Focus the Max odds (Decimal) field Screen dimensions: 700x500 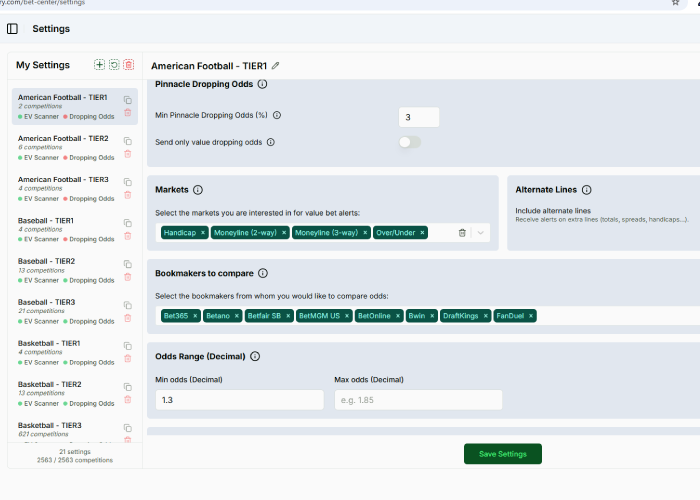click(x=418, y=400)
